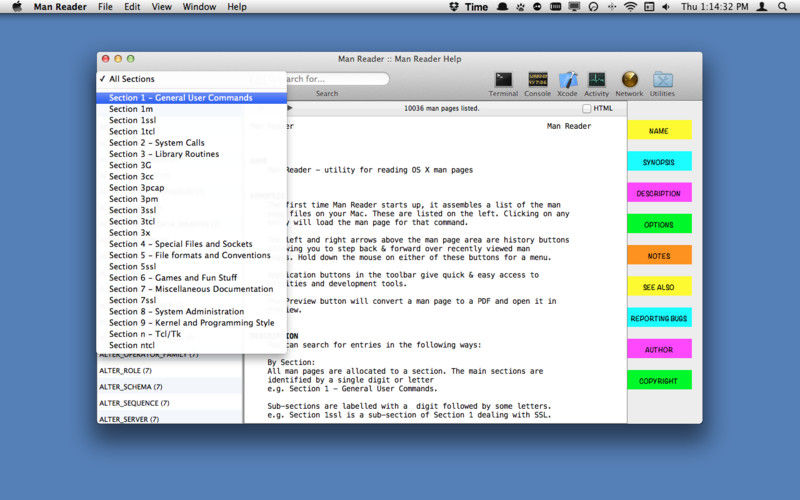Screen dimensions: 800x500
Task: Enable the HTML checkbox
Action: click(587, 108)
